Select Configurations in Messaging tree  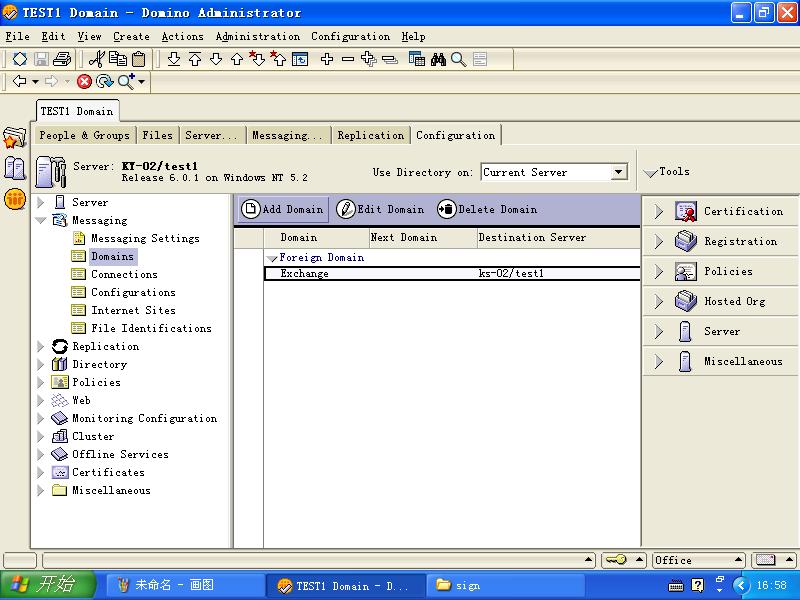coord(133,292)
